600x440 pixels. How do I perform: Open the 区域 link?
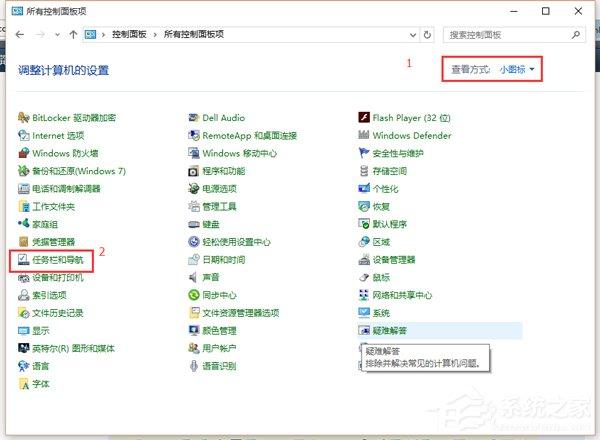pyautogui.click(x=381, y=242)
